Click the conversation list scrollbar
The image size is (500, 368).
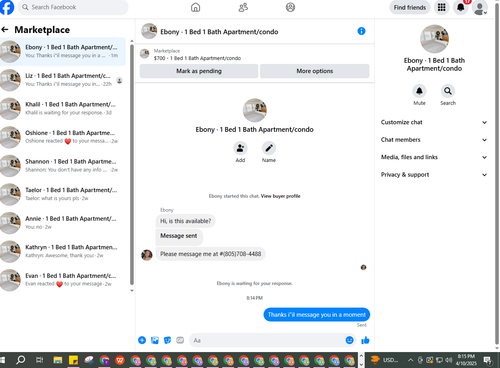tap(132, 165)
